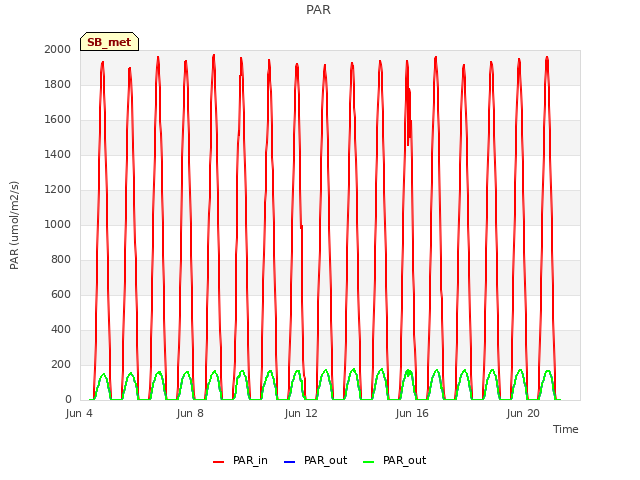The image size is (640, 480).
Task: Click the Jun 4 x-axis label
Action: click(79, 413)
